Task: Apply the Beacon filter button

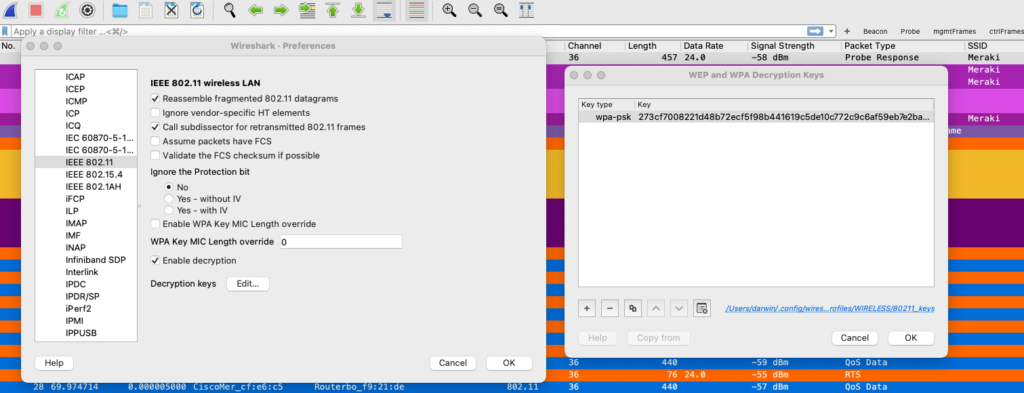Action: coord(875,31)
